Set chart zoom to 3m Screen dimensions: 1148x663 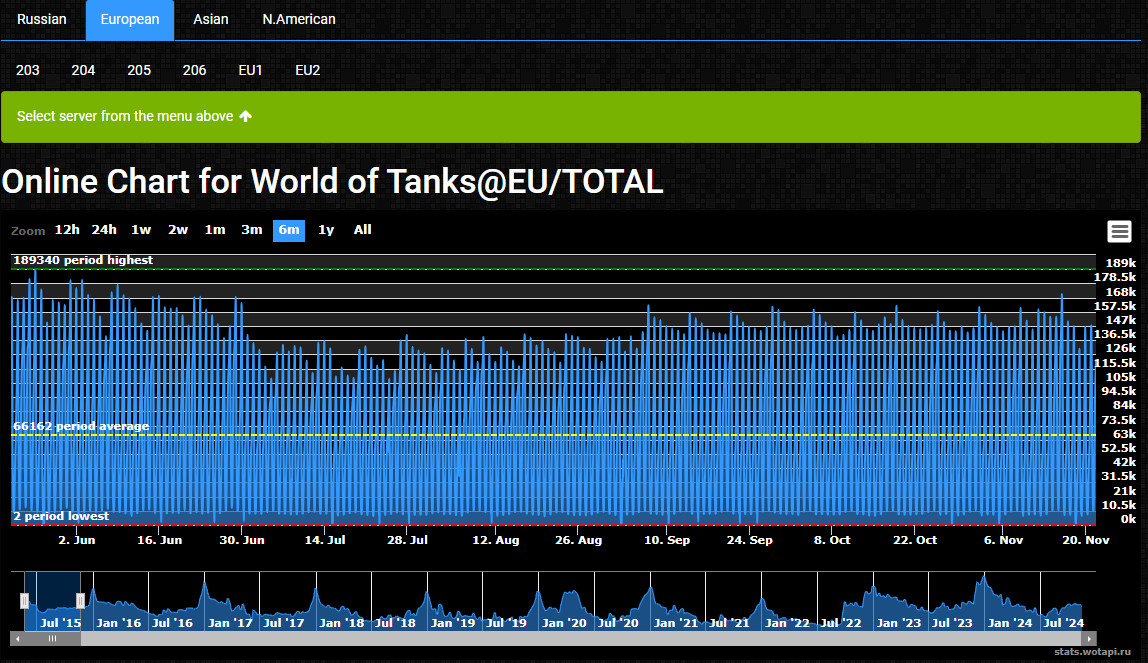pyautogui.click(x=251, y=230)
